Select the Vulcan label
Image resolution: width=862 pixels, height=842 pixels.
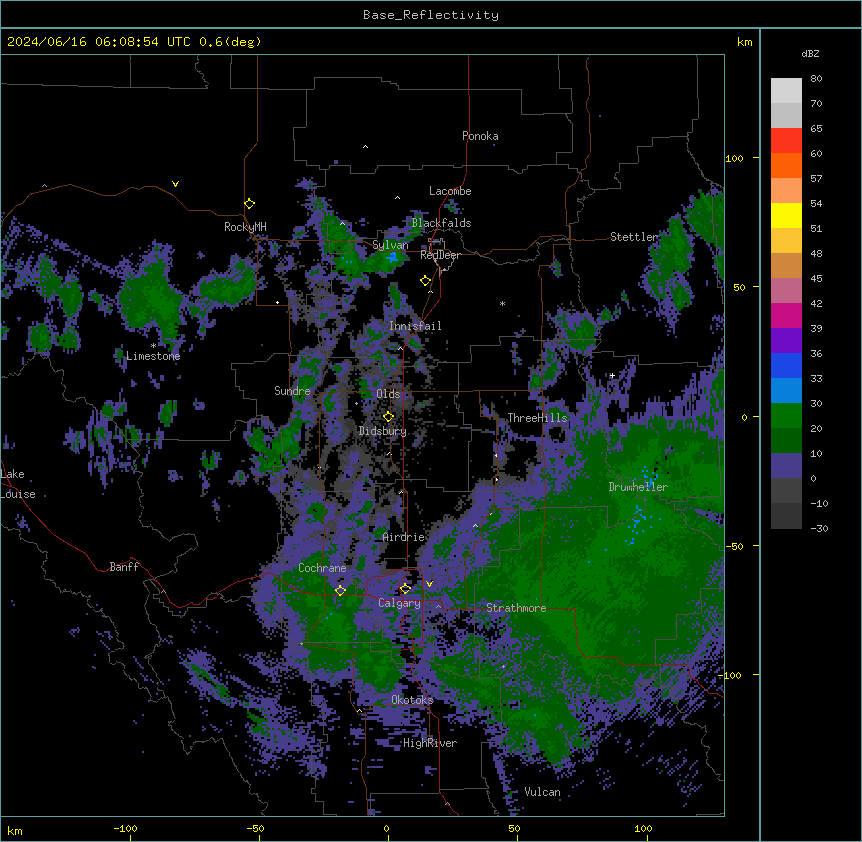coord(542,792)
